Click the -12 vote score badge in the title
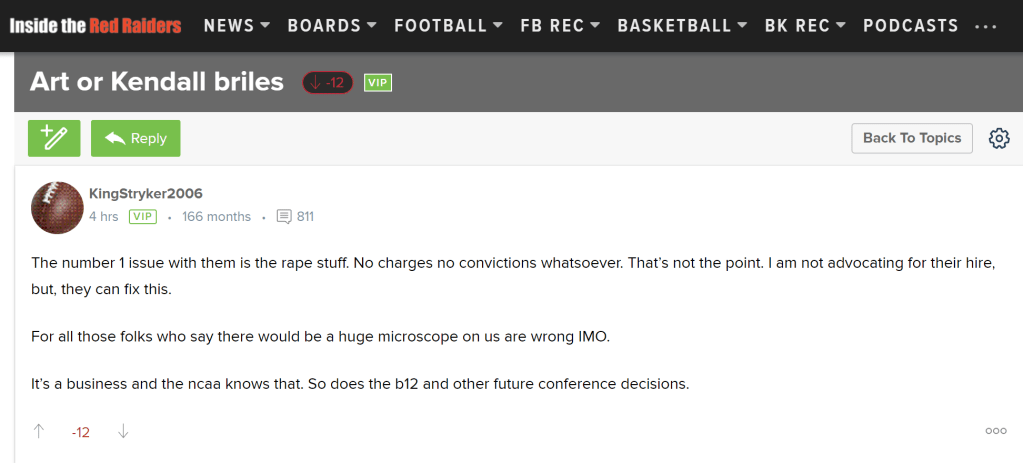This screenshot has height=463, width=1023. (327, 82)
